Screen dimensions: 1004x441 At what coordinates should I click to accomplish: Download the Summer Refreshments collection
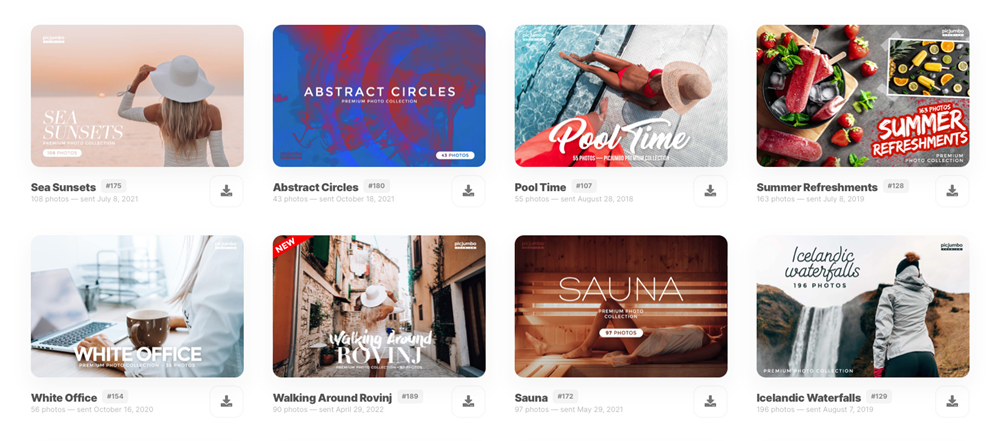click(x=952, y=191)
